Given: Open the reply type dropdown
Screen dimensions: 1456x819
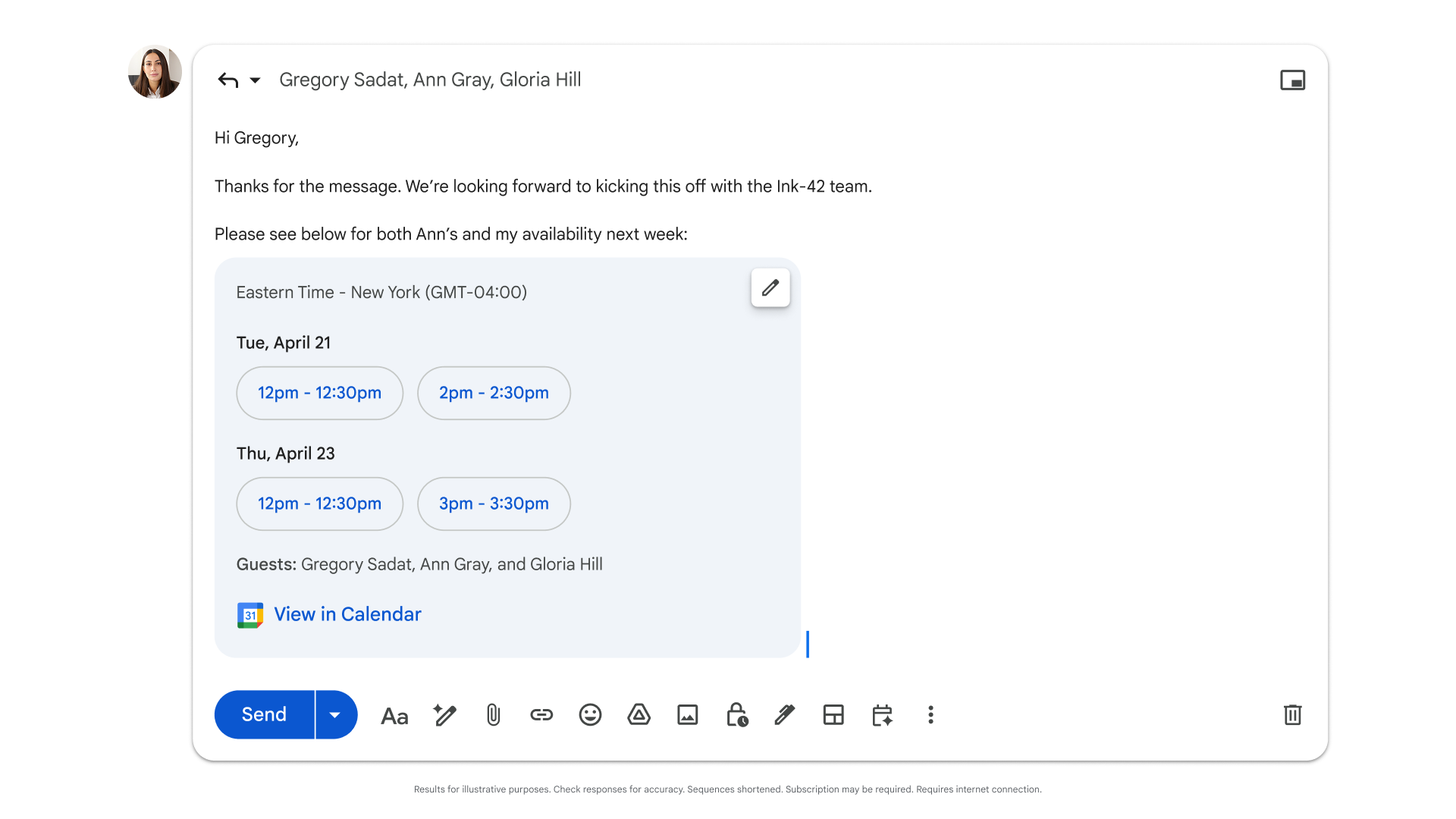Looking at the screenshot, I should coord(255,80).
